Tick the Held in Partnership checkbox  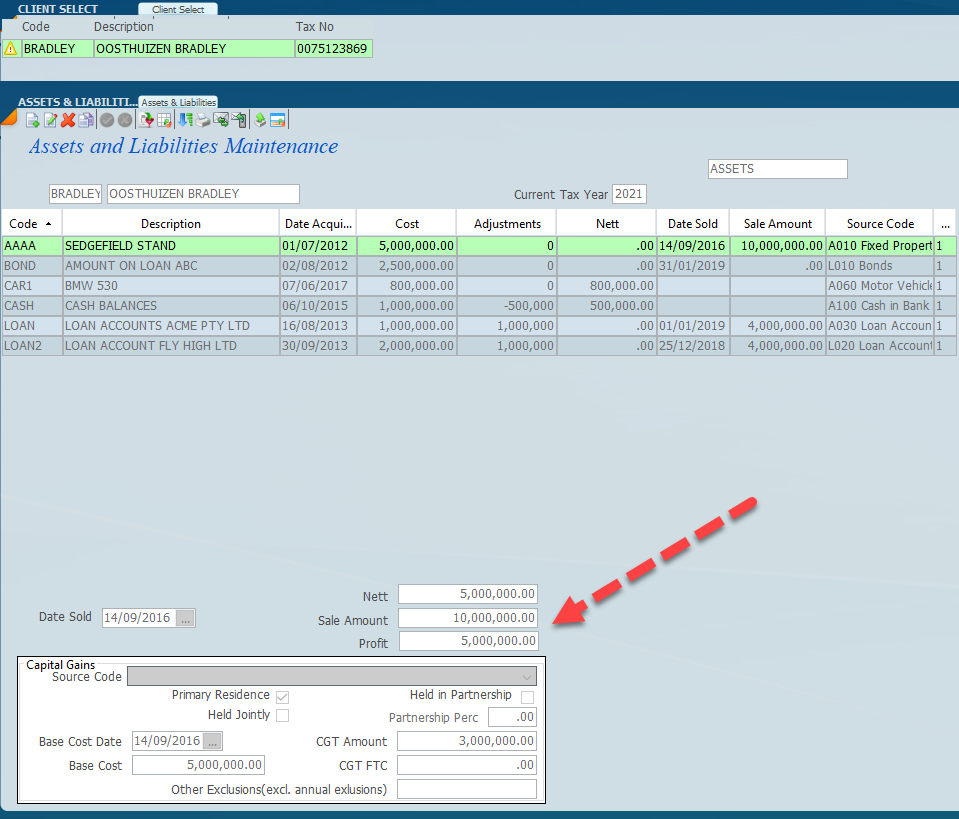527,696
